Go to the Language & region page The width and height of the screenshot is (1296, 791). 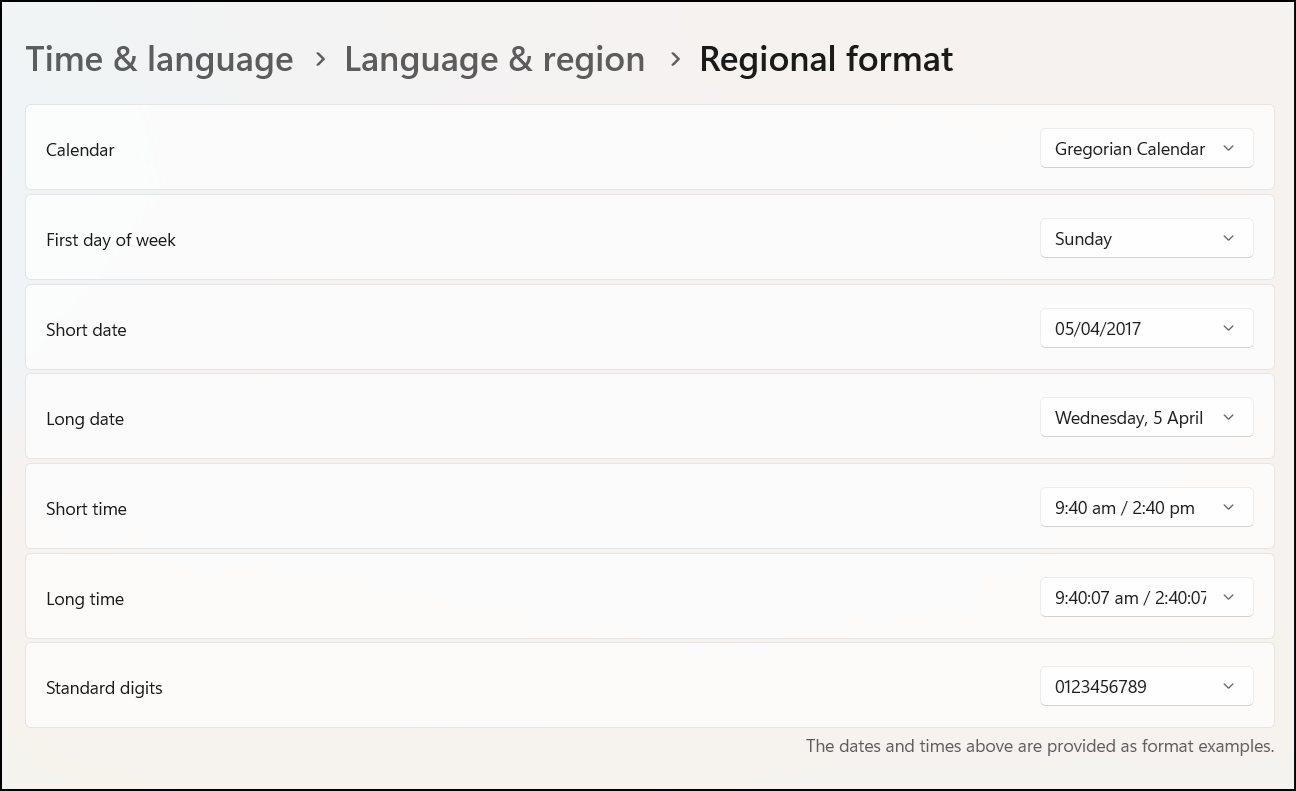pos(495,59)
